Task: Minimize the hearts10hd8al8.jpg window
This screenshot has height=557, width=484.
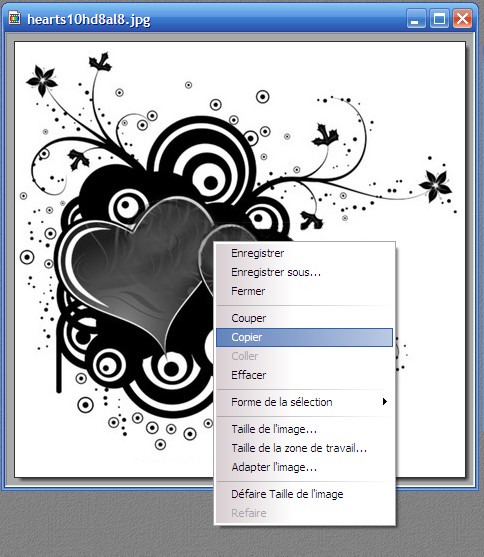Action: 416,18
